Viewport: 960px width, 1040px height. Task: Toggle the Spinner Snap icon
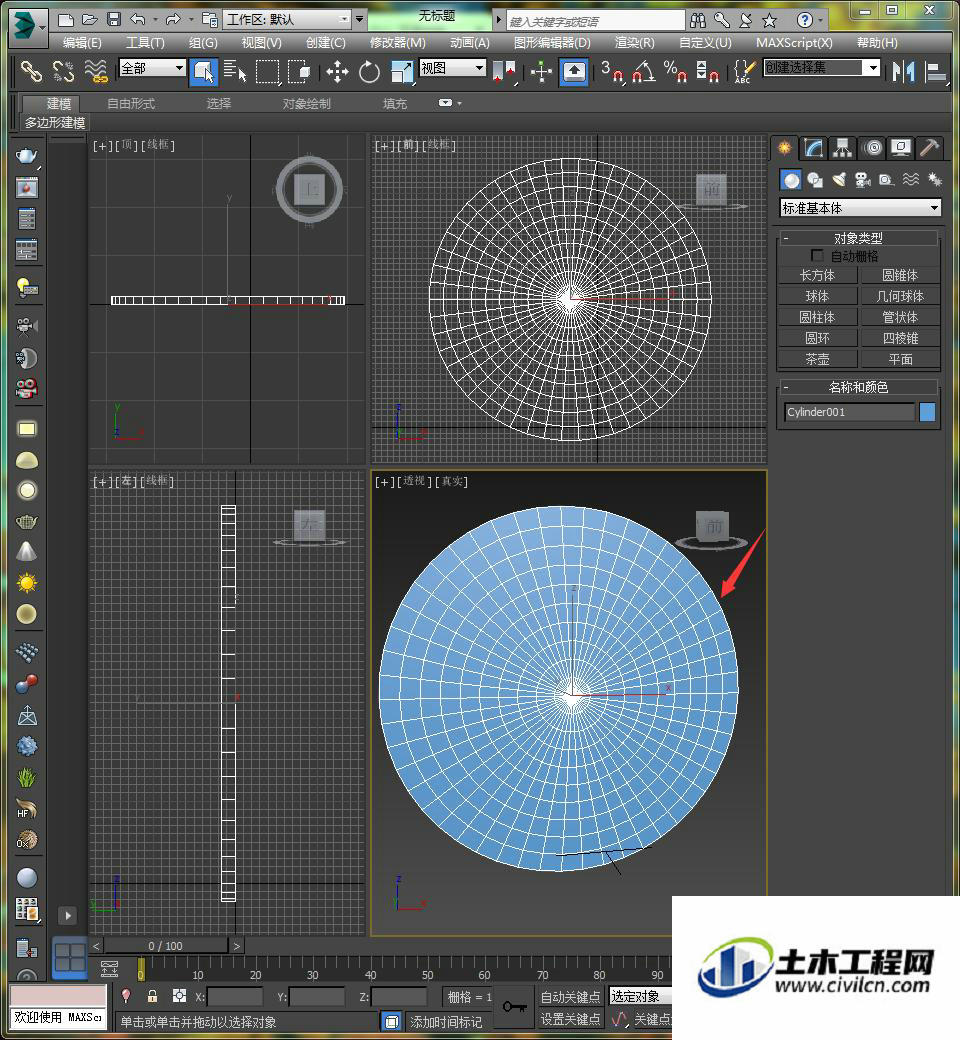pos(707,71)
